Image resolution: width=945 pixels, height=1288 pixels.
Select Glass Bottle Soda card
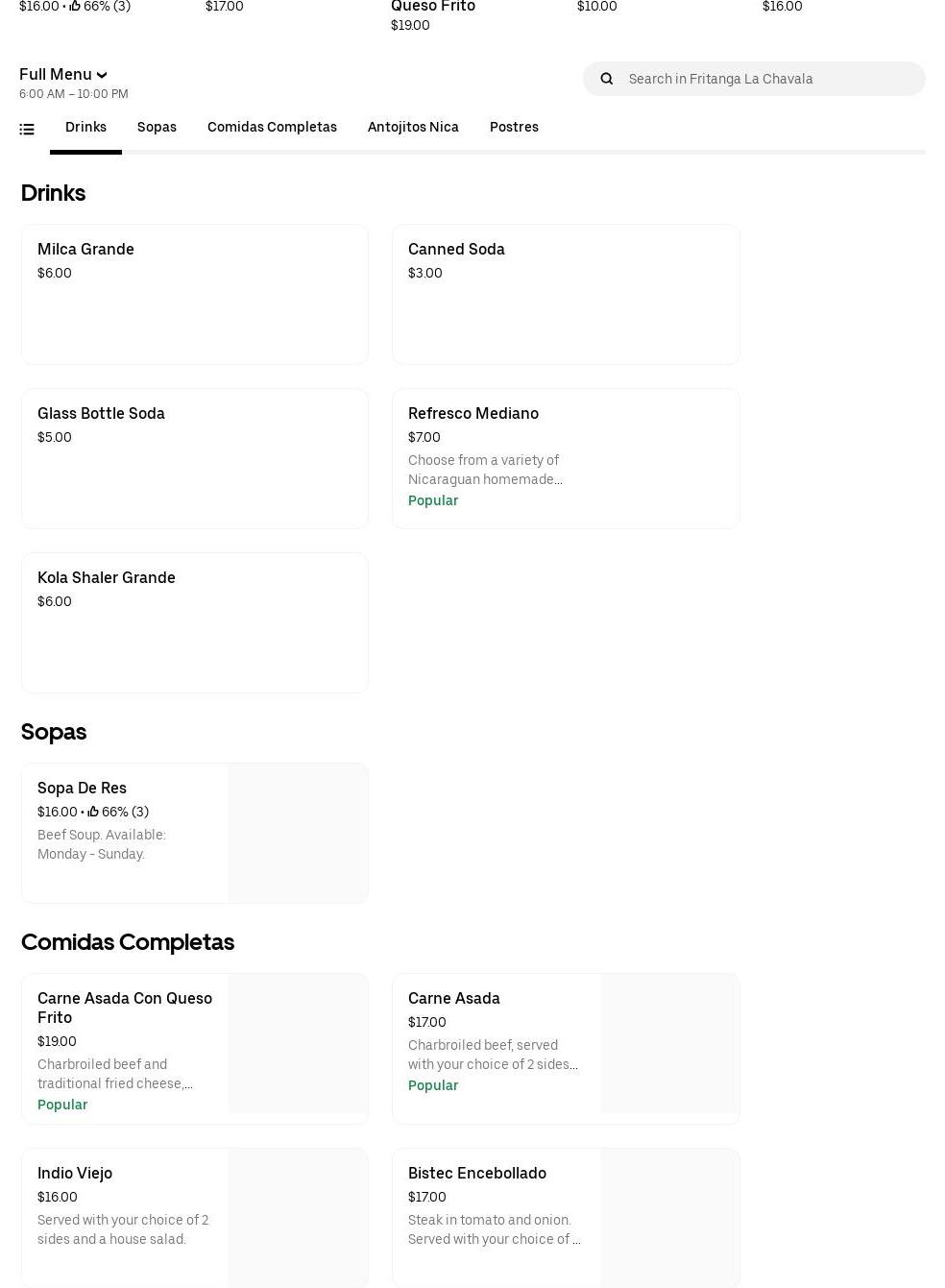tap(194, 458)
